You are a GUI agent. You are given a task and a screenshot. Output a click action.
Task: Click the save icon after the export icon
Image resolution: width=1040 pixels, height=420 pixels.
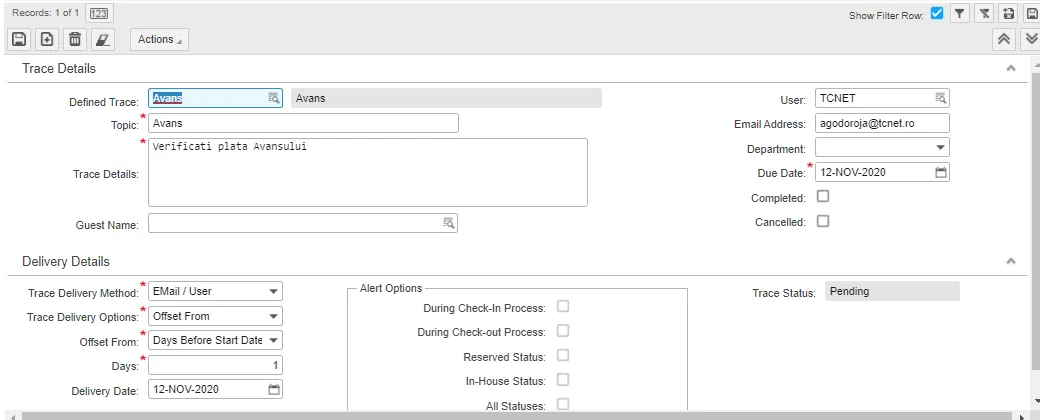tap(1032, 14)
